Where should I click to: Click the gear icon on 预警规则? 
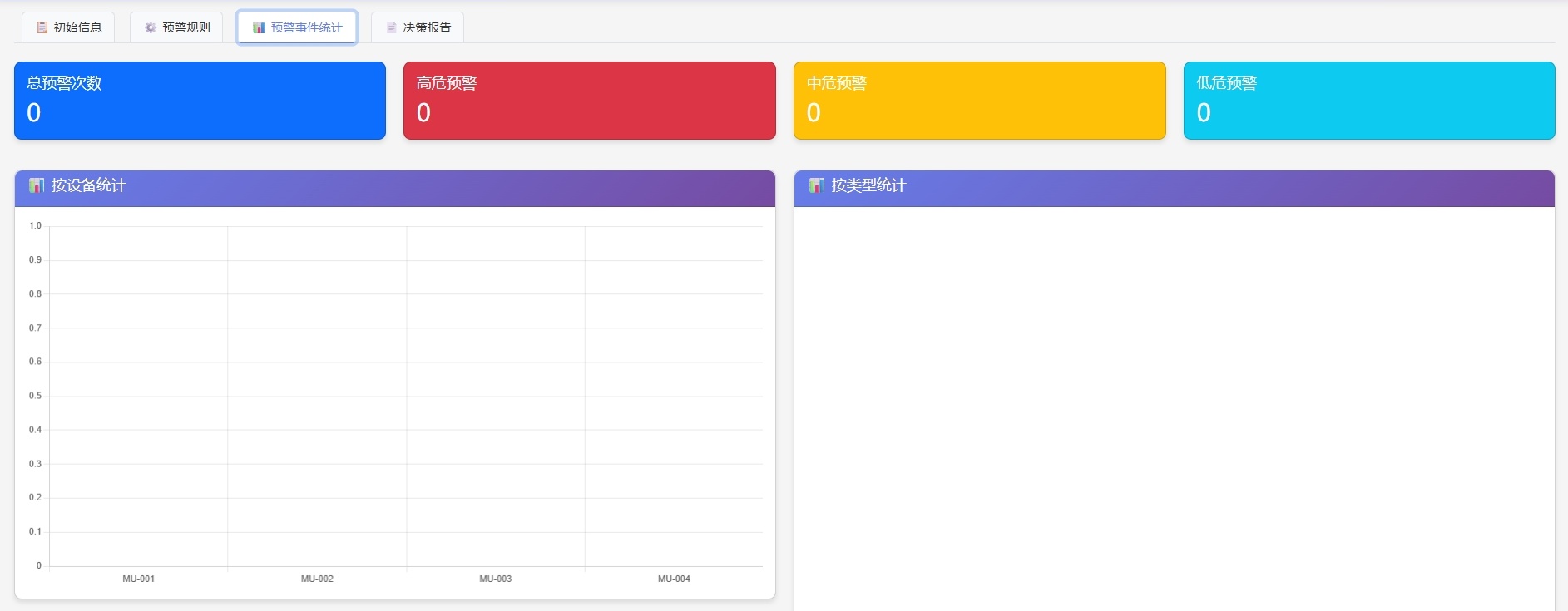pyautogui.click(x=151, y=27)
